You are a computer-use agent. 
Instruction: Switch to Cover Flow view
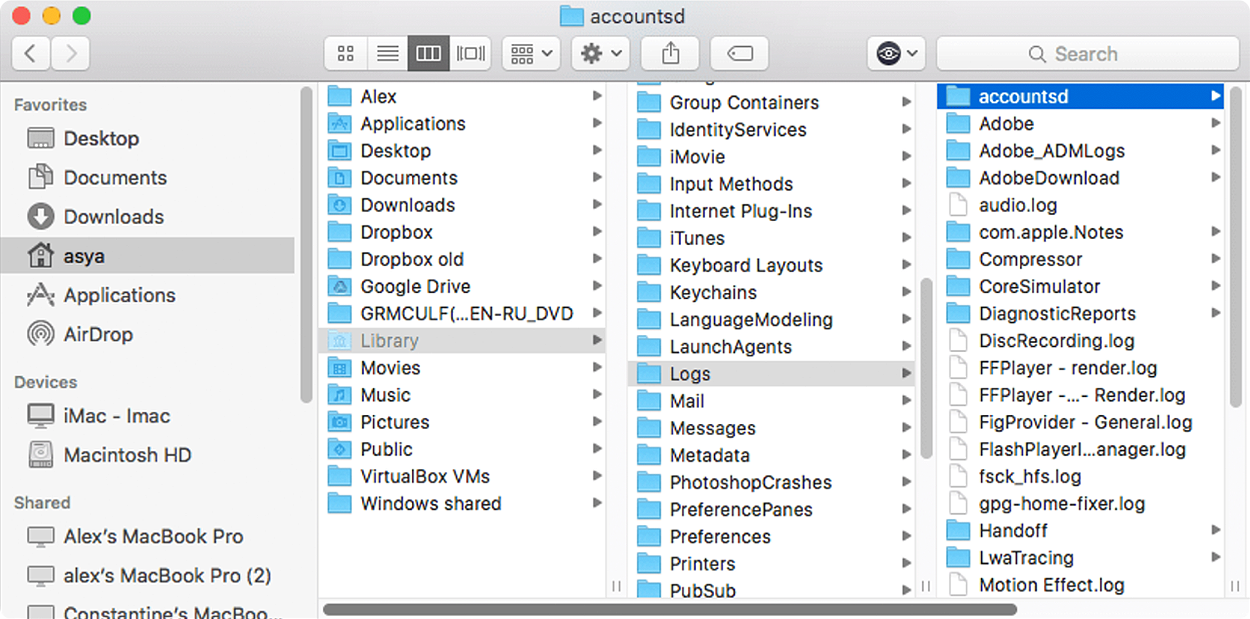click(x=470, y=53)
